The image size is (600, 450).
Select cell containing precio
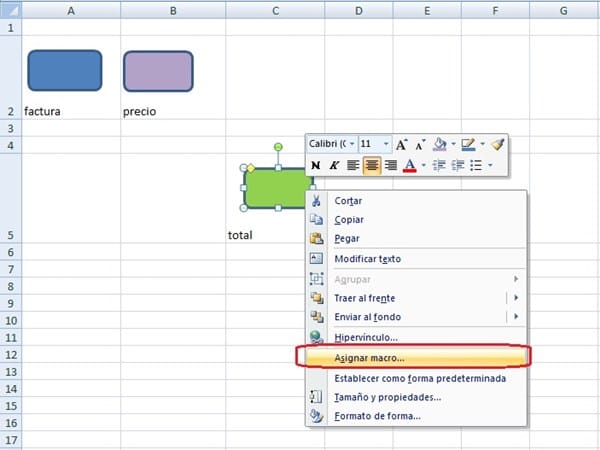tap(173, 78)
